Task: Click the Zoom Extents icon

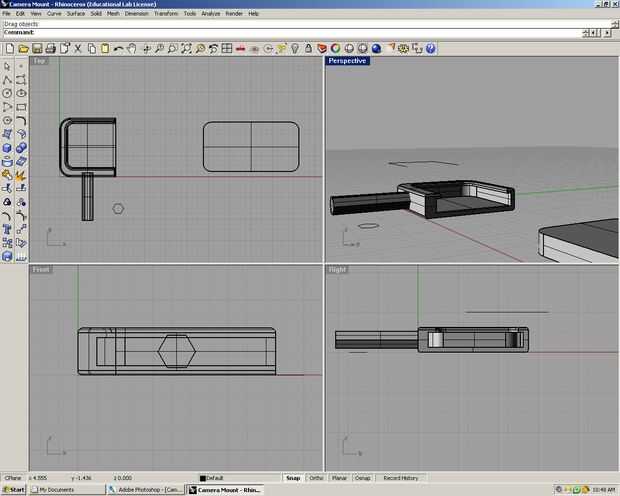Action: click(186, 49)
